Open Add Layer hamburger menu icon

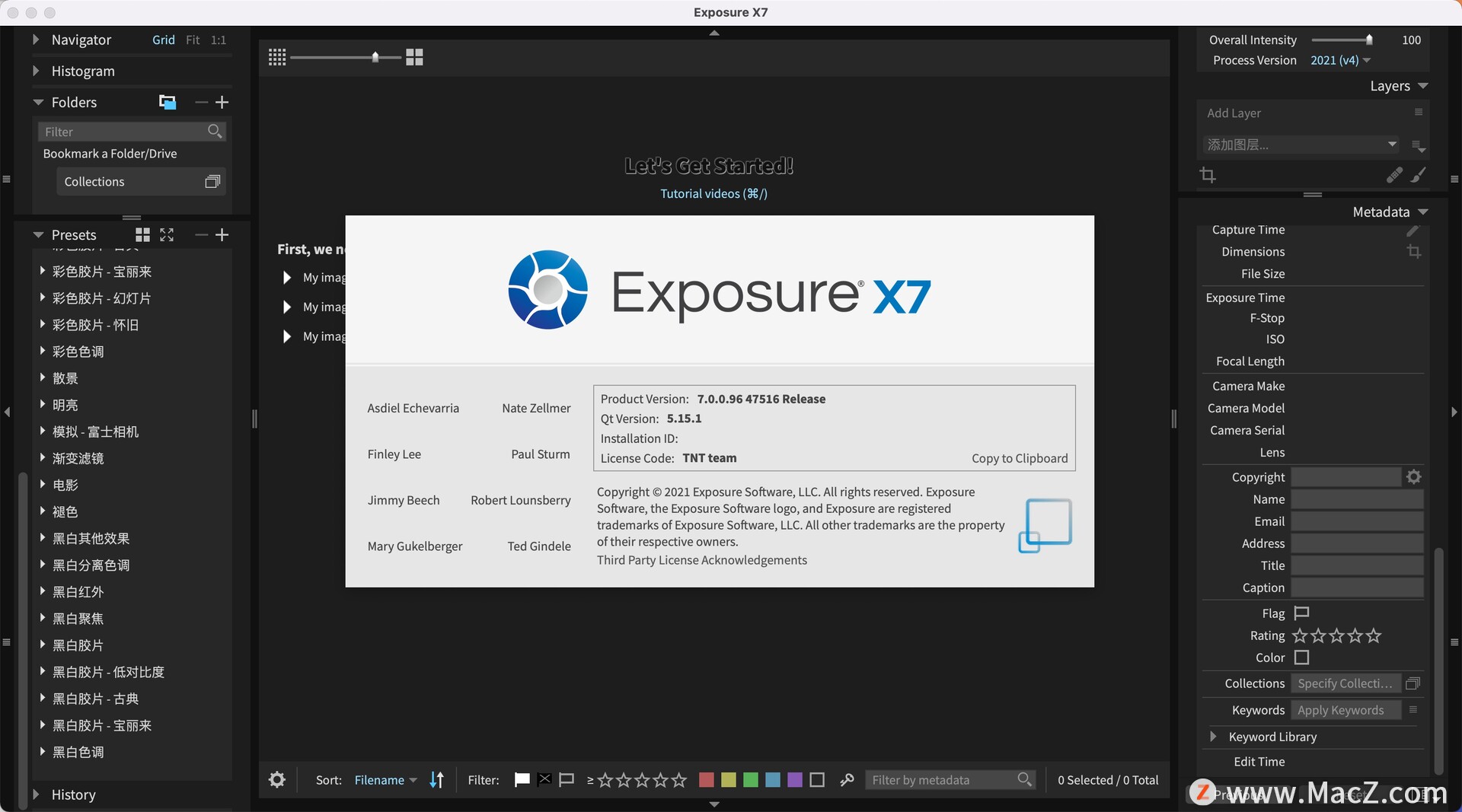pos(1418,112)
